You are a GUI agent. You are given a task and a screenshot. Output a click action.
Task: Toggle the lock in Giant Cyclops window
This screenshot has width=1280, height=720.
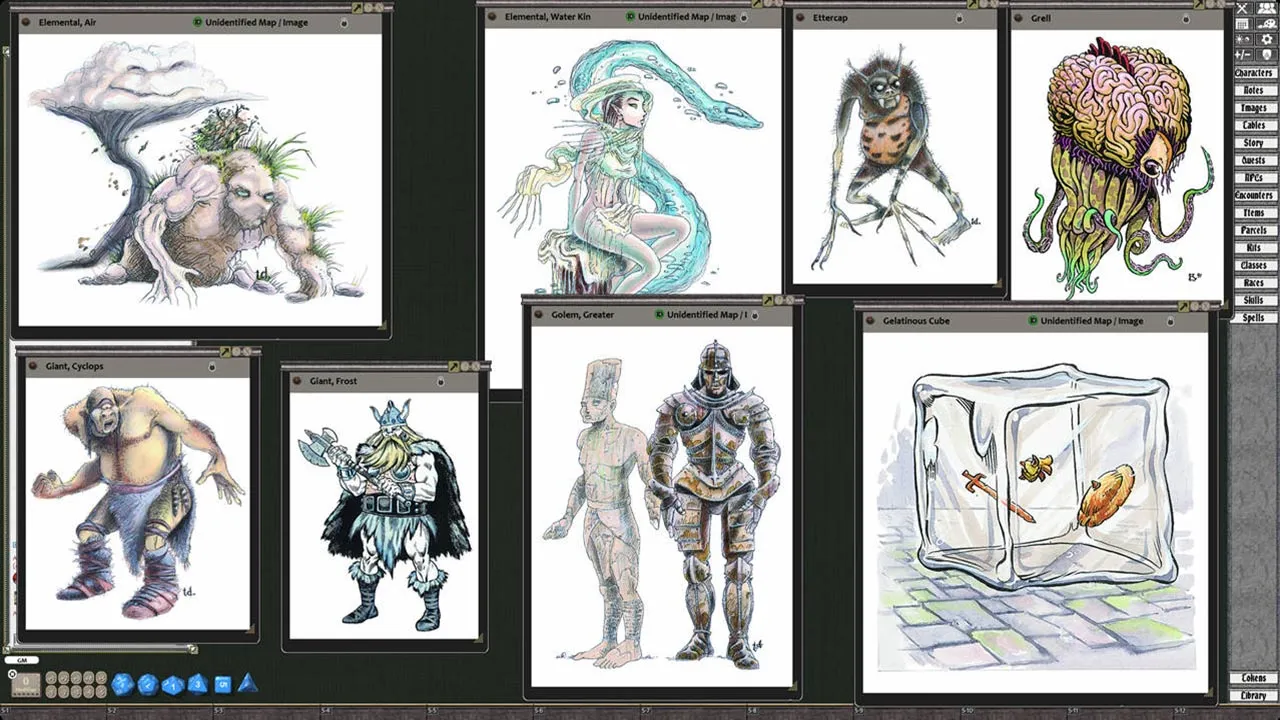point(212,366)
